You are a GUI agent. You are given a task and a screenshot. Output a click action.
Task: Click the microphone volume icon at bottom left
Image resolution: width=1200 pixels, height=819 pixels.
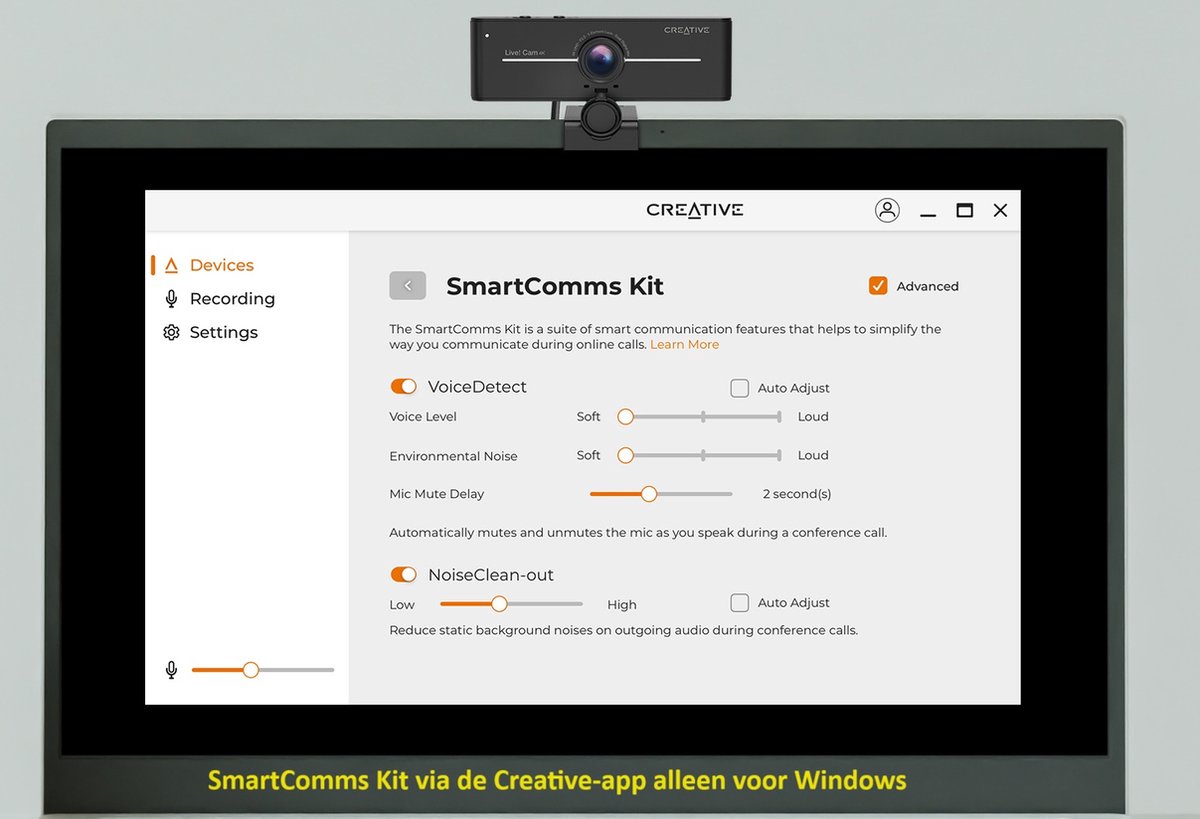pyautogui.click(x=171, y=669)
